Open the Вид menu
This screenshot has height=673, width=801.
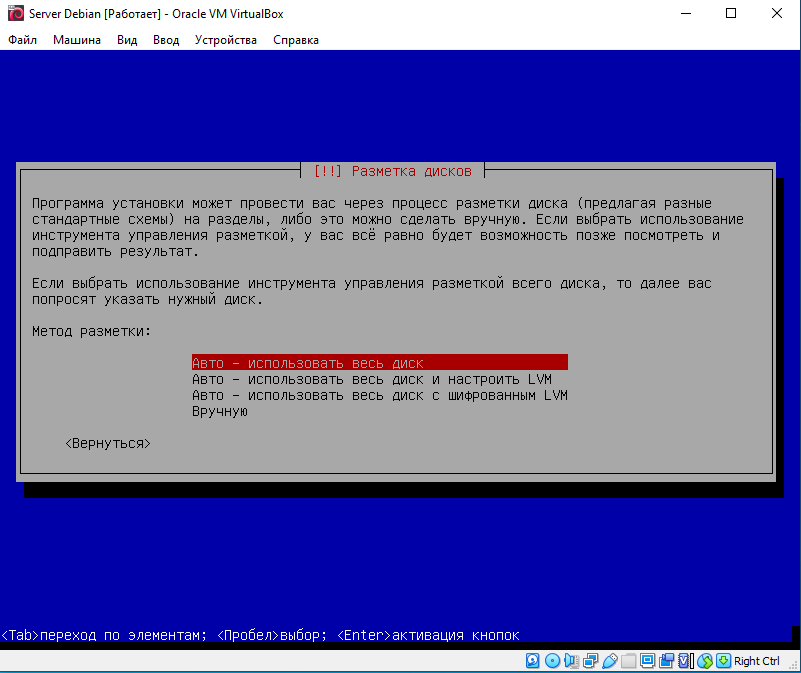pos(127,40)
